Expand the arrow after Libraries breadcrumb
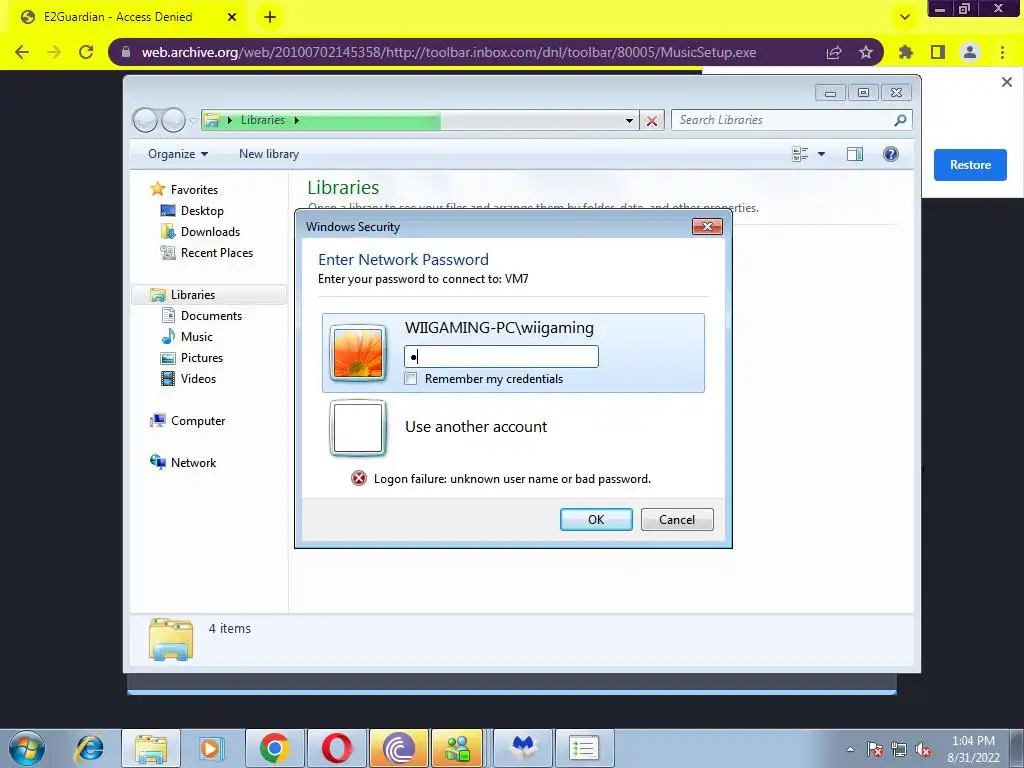 [296, 120]
